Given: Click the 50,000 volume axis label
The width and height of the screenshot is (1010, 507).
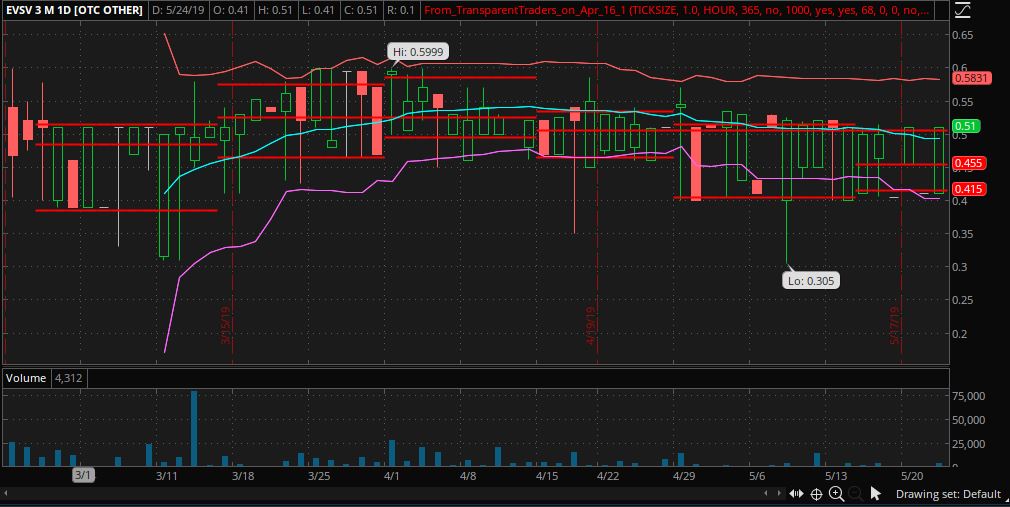Looking at the screenshot, I should 968,419.
